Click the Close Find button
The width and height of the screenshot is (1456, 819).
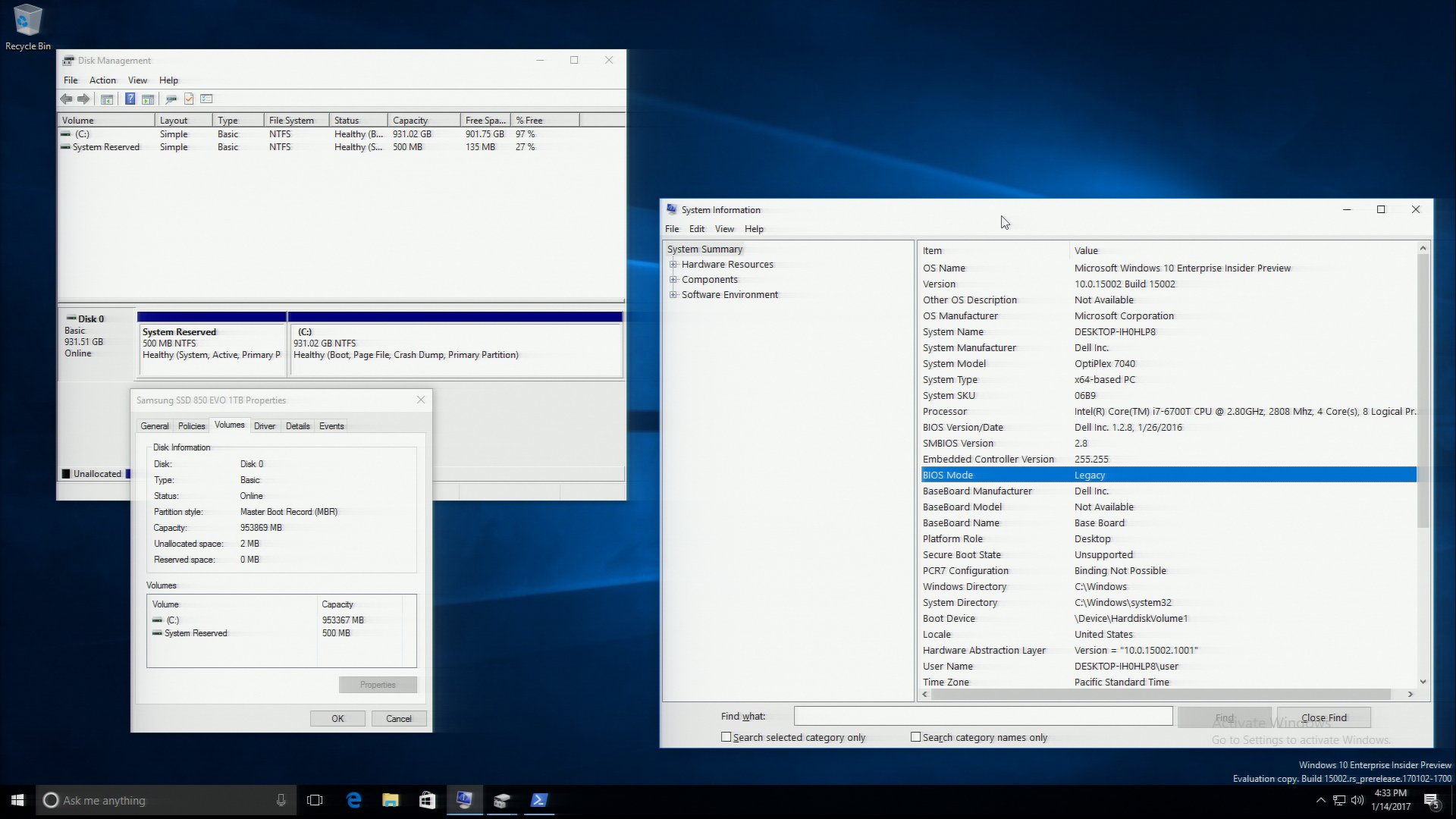pos(1323,717)
